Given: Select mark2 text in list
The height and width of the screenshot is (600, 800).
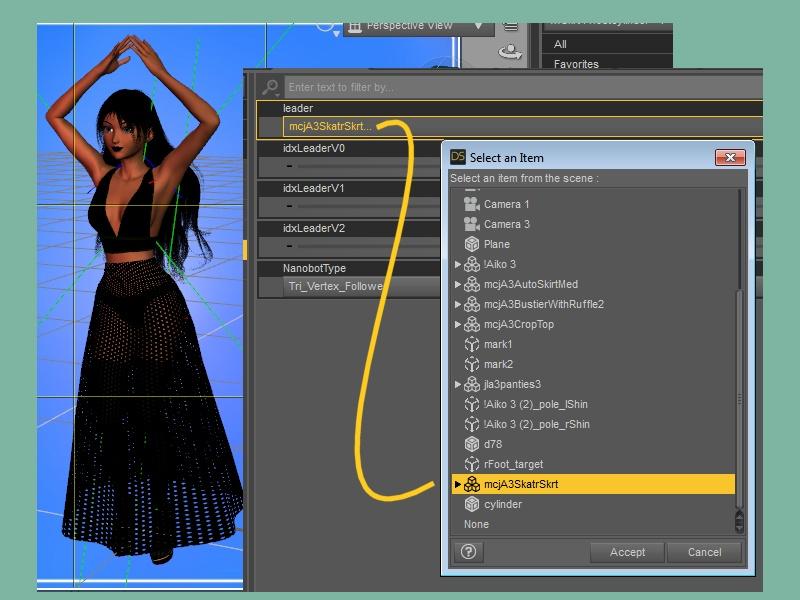Looking at the screenshot, I should [498, 364].
